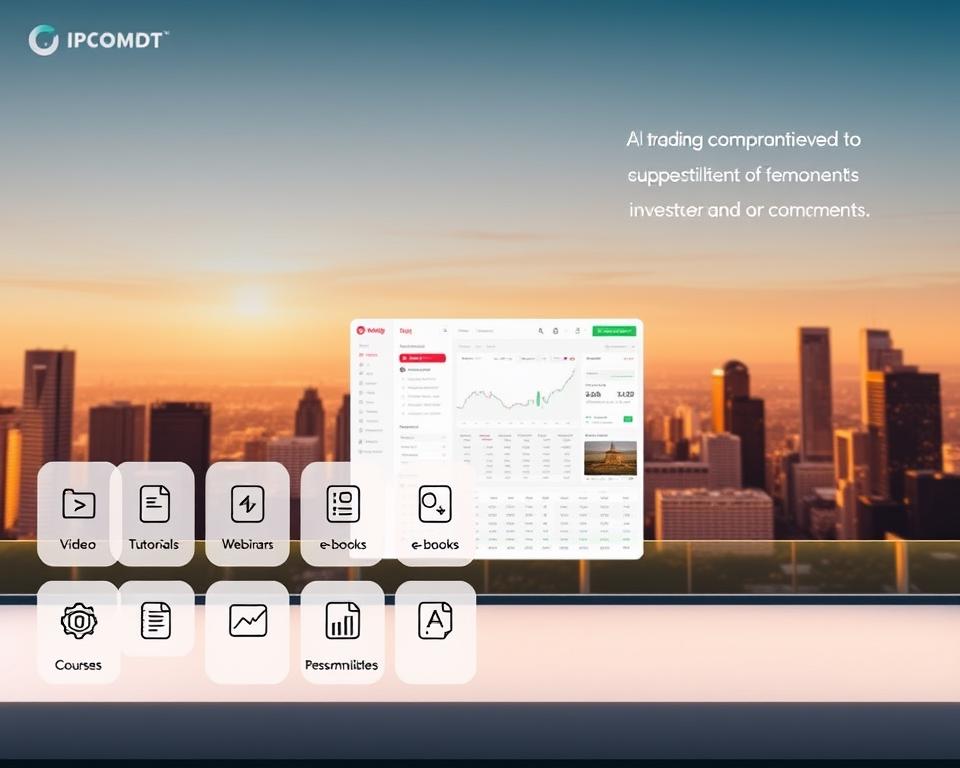Click the second e-books magnifier icon
The height and width of the screenshot is (768, 960).
coord(435,503)
